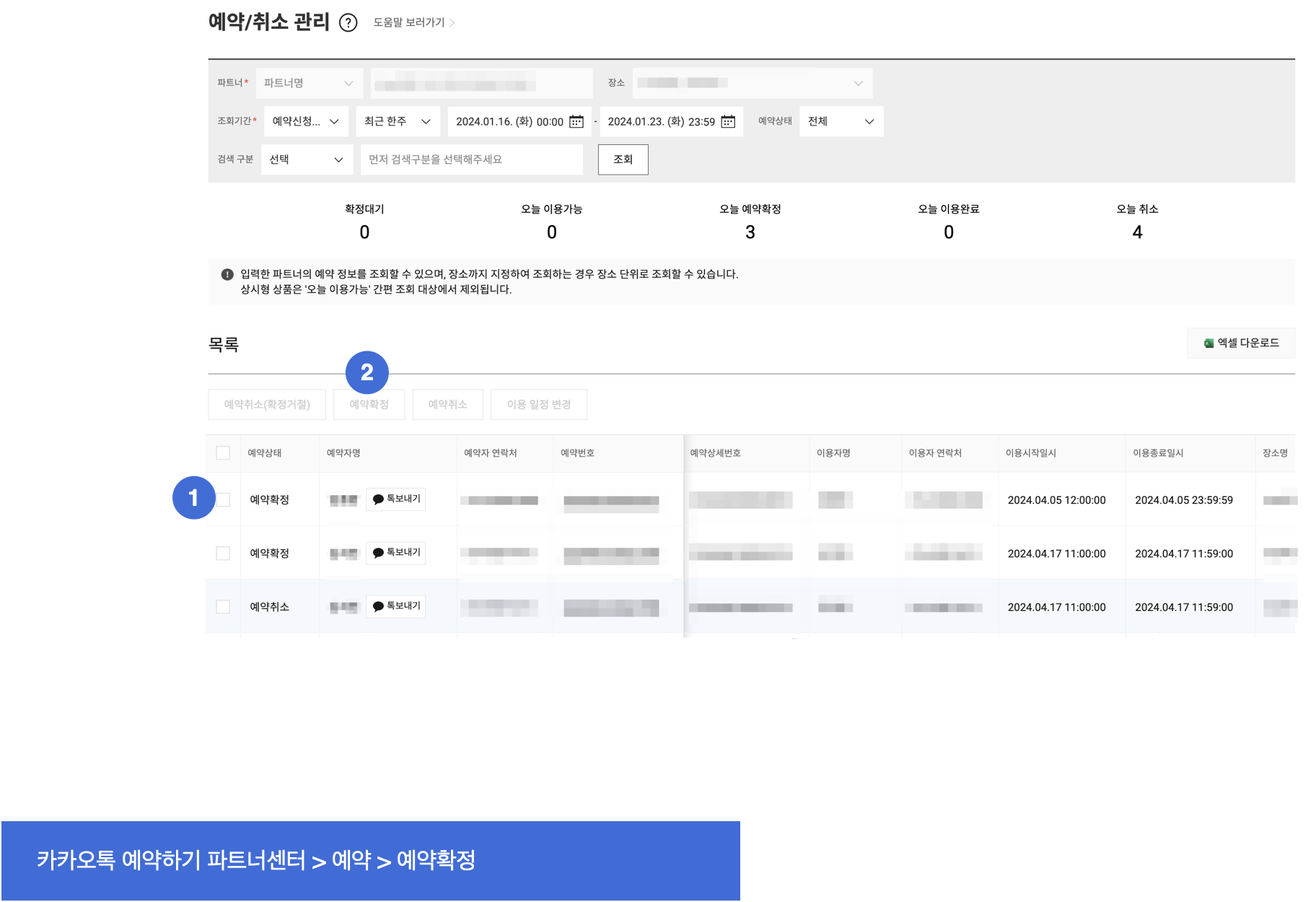Download list via 엑셀 다운로드 button
Image resolution: width=1316 pixels, height=902 pixels.
coord(1241,343)
